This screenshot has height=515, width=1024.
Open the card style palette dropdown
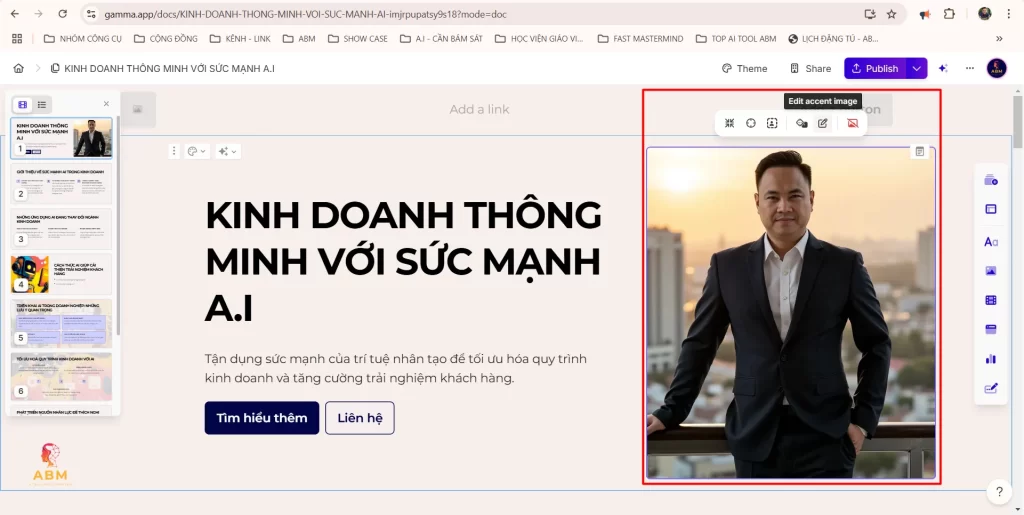[x=197, y=151]
